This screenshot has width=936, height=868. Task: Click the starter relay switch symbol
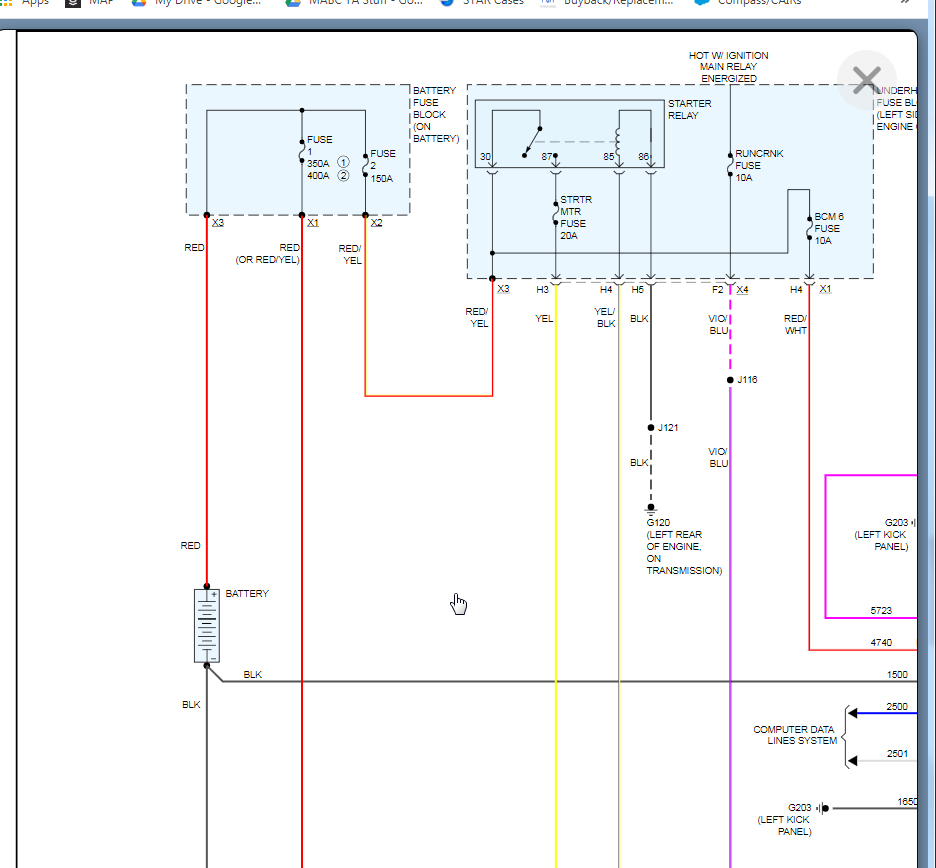532,142
